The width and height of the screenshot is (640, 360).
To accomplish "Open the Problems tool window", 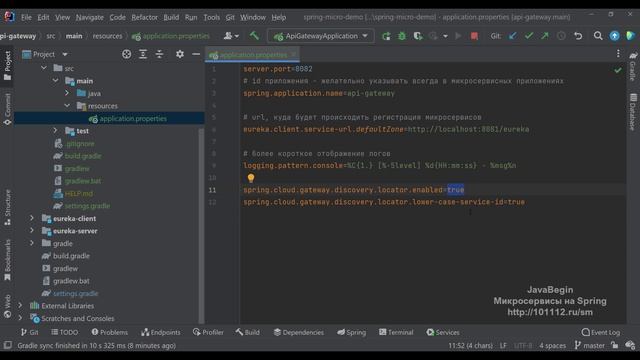I will (109, 332).
